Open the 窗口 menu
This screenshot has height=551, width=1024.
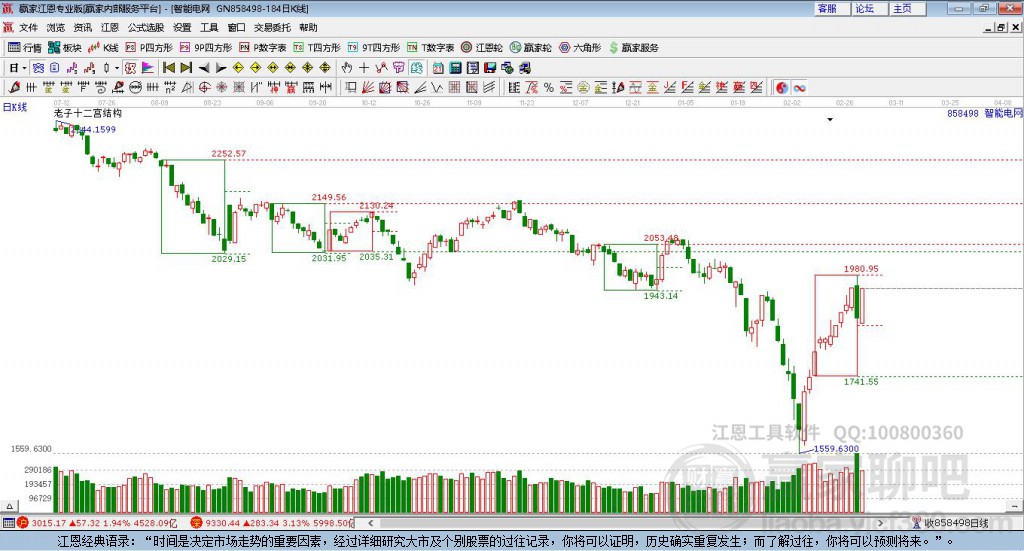(236, 27)
